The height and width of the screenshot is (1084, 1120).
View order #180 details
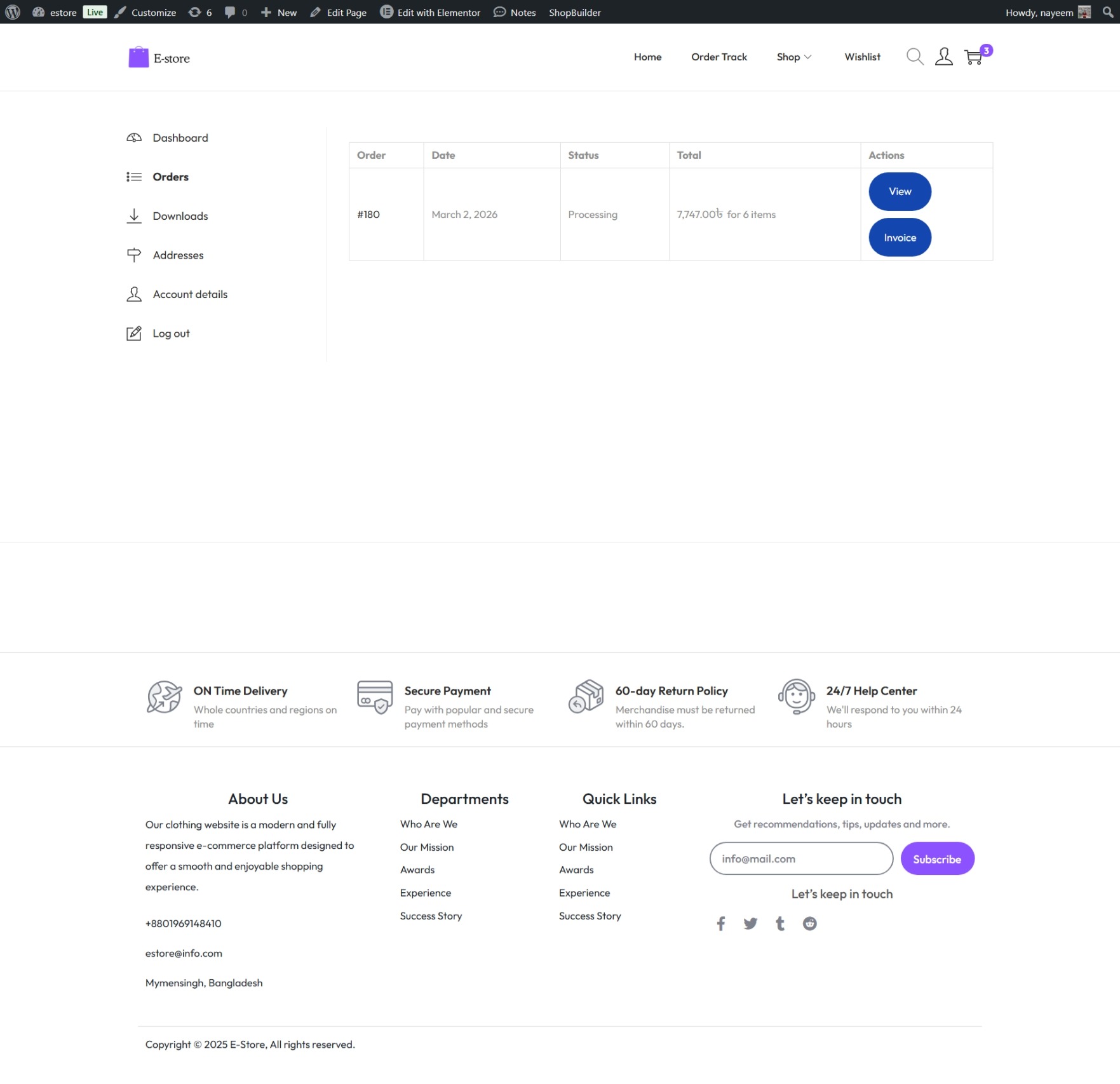(x=899, y=192)
